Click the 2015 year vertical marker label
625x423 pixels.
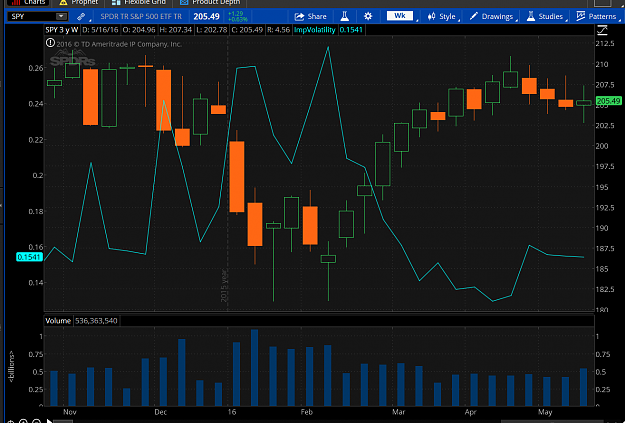pos(224,285)
